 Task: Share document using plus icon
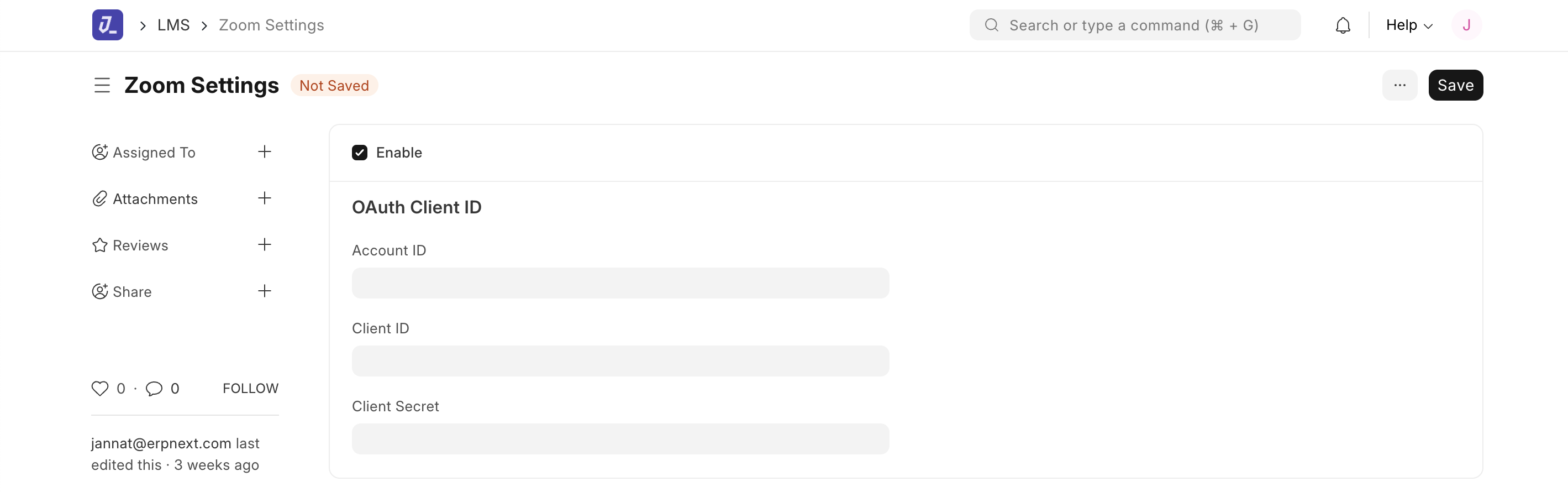(x=264, y=291)
